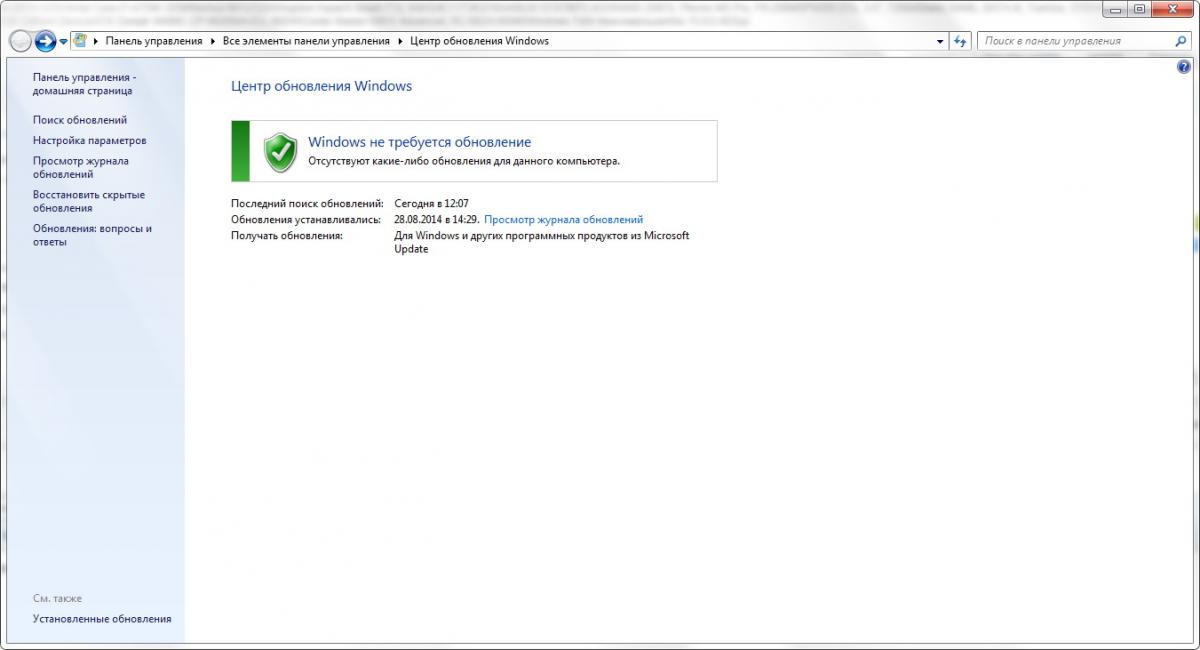The width and height of the screenshot is (1200, 650).
Task: Click 'Отсутствуют какие-либо обновления' message text
Action: coord(464,161)
